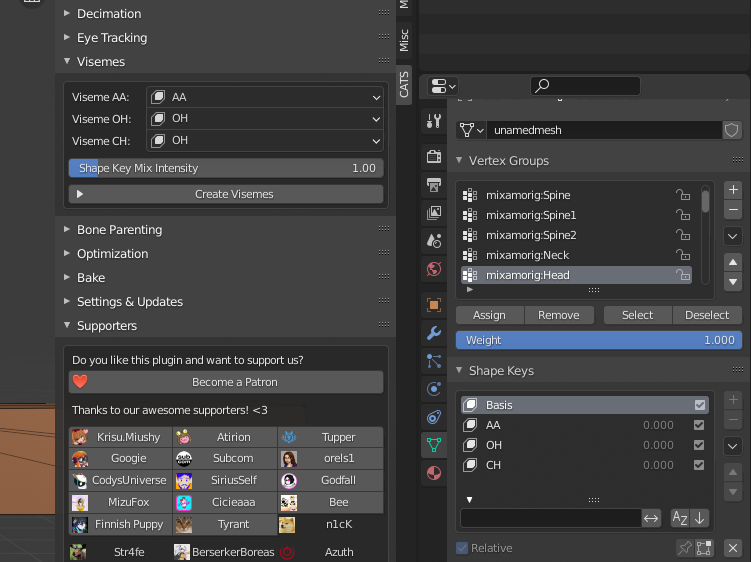Disable the AA shape key checkbox
The width and height of the screenshot is (751, 562).
point(699,425)
